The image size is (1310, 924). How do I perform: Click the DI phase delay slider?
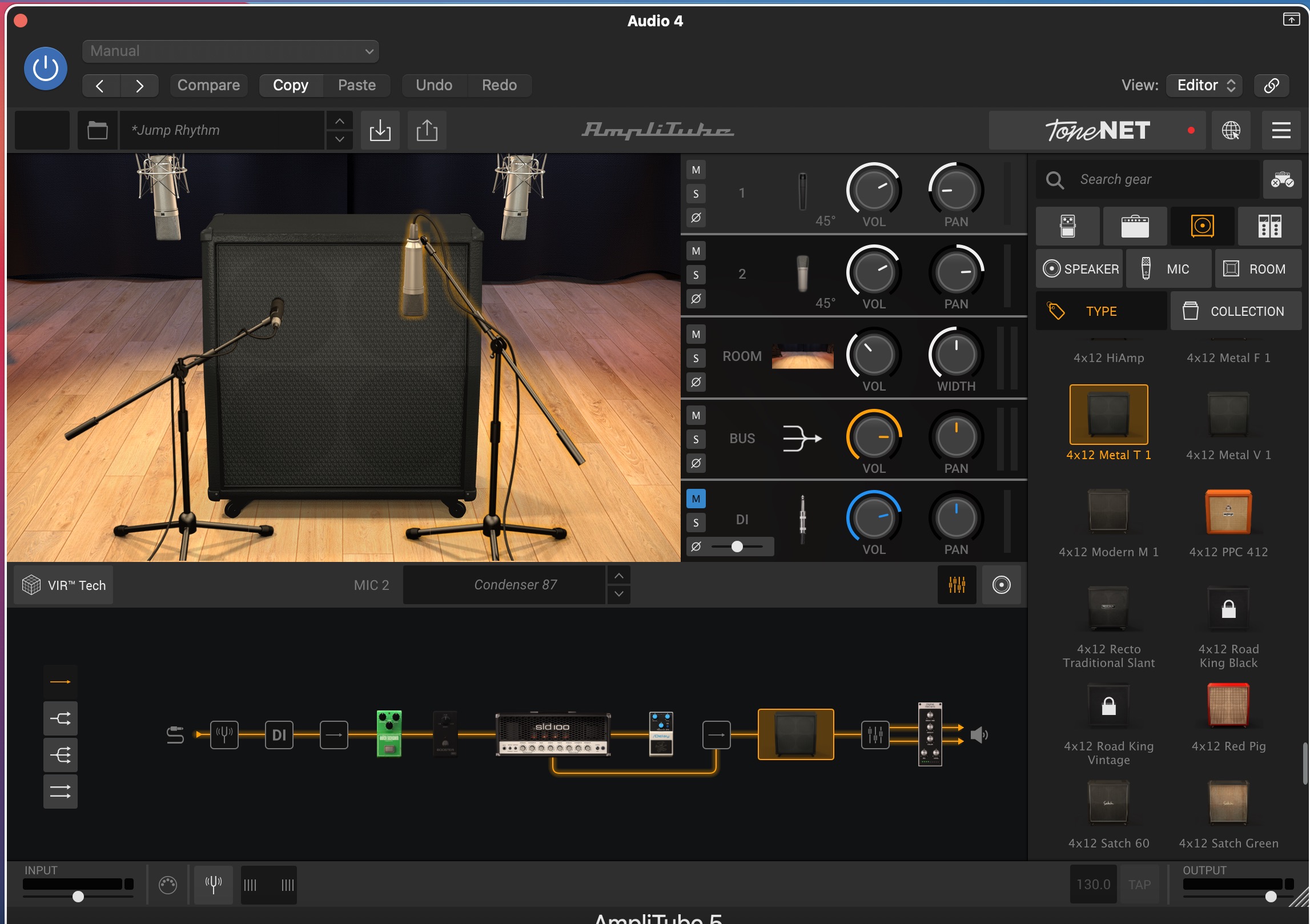(737, 547)
